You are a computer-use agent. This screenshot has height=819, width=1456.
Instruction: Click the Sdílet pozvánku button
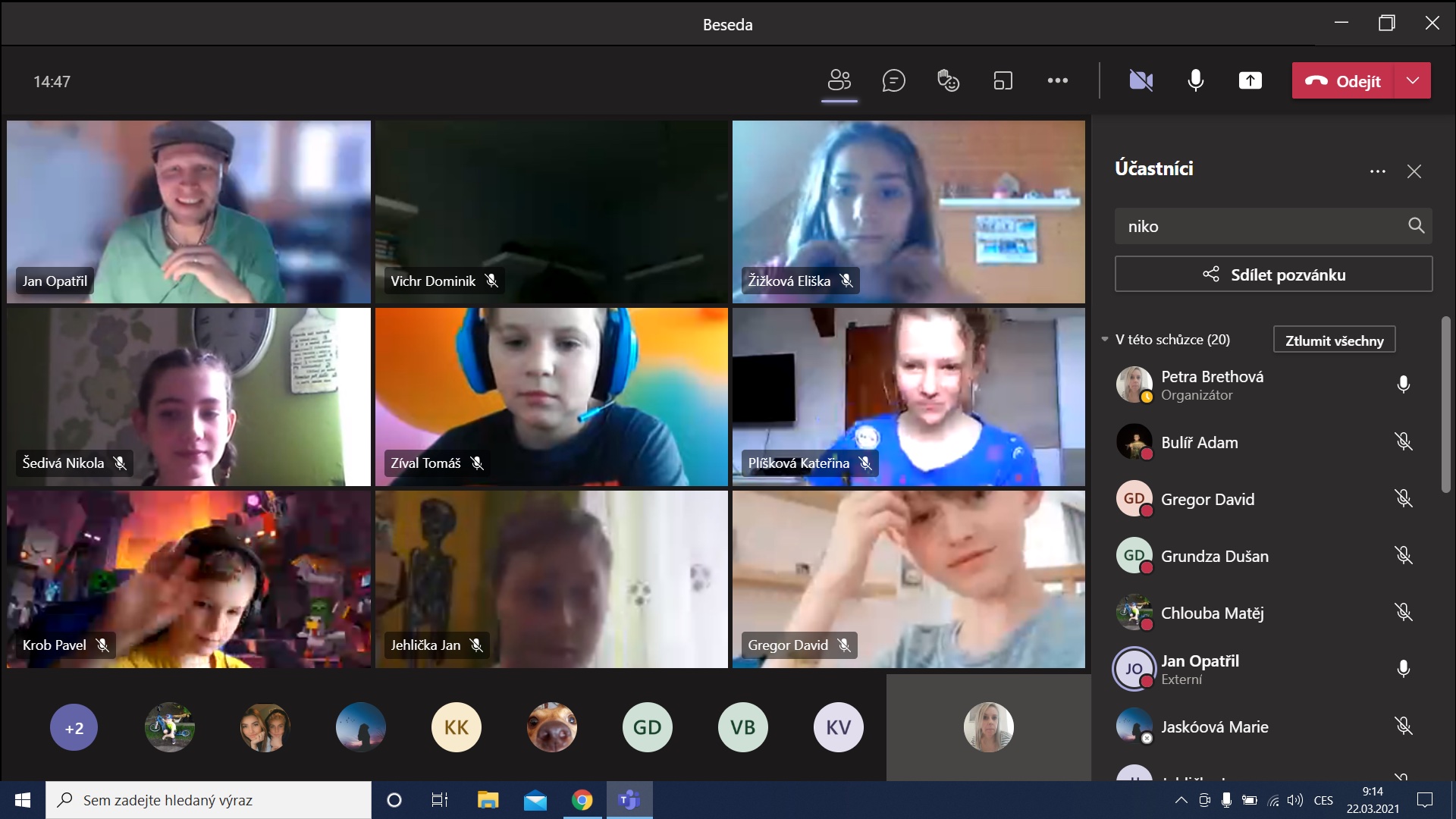click(x=1273, y=275)
